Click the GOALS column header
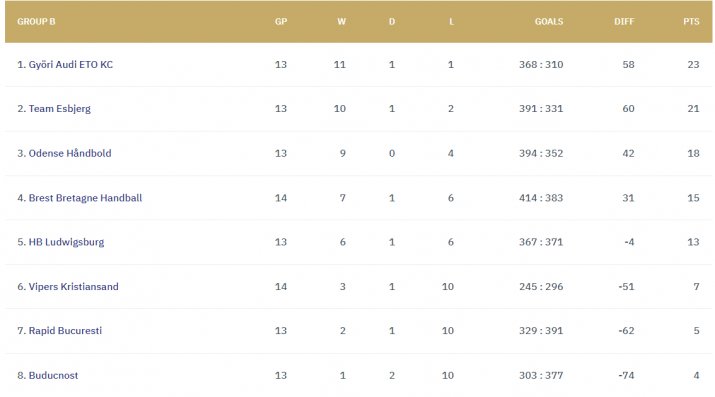 (549, 21)
